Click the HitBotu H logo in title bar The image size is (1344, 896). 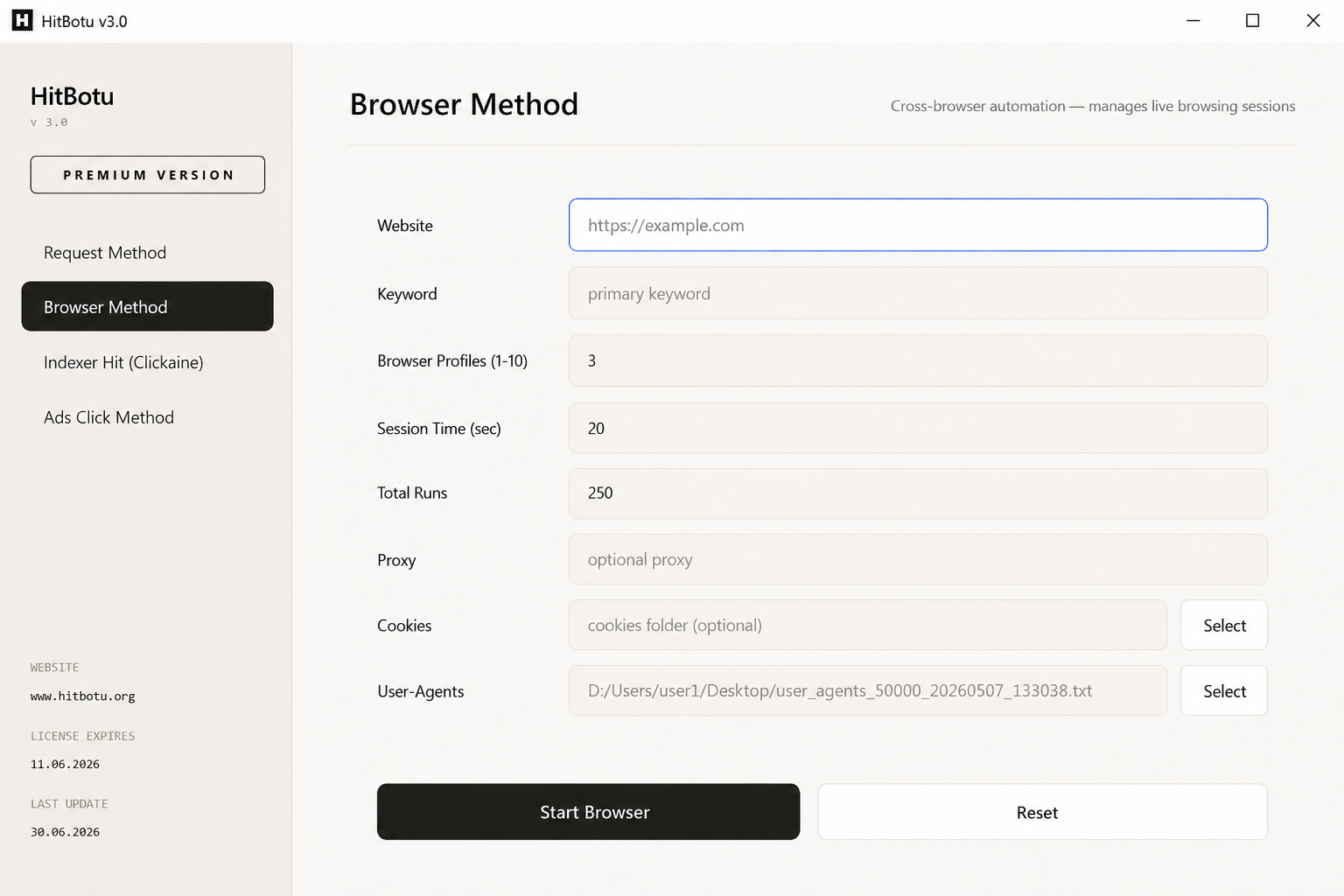[22, 21]
